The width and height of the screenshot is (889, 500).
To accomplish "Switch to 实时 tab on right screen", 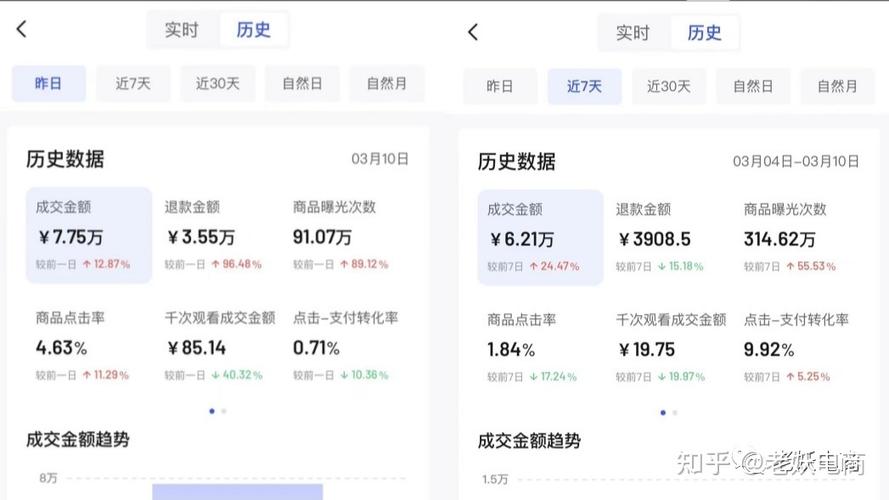I will point(633,33).
